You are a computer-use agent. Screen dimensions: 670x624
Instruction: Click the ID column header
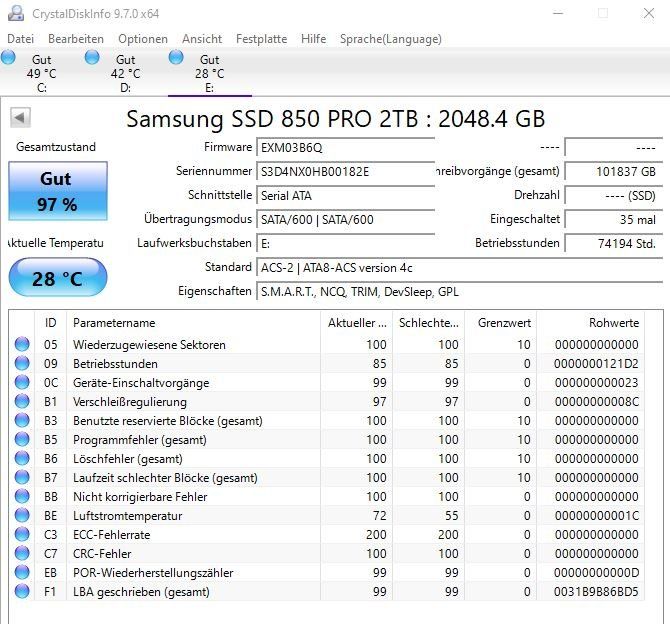[50, 323]
